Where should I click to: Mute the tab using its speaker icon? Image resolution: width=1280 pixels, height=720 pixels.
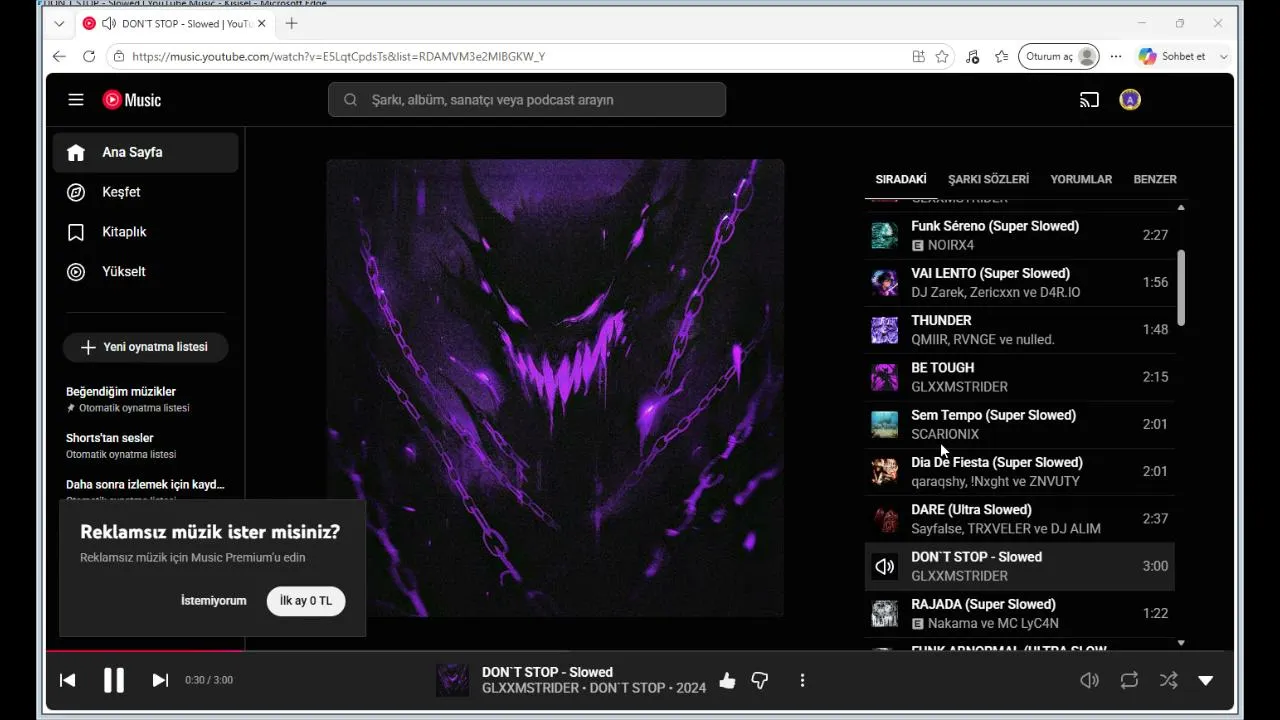[x=108, y=23]
